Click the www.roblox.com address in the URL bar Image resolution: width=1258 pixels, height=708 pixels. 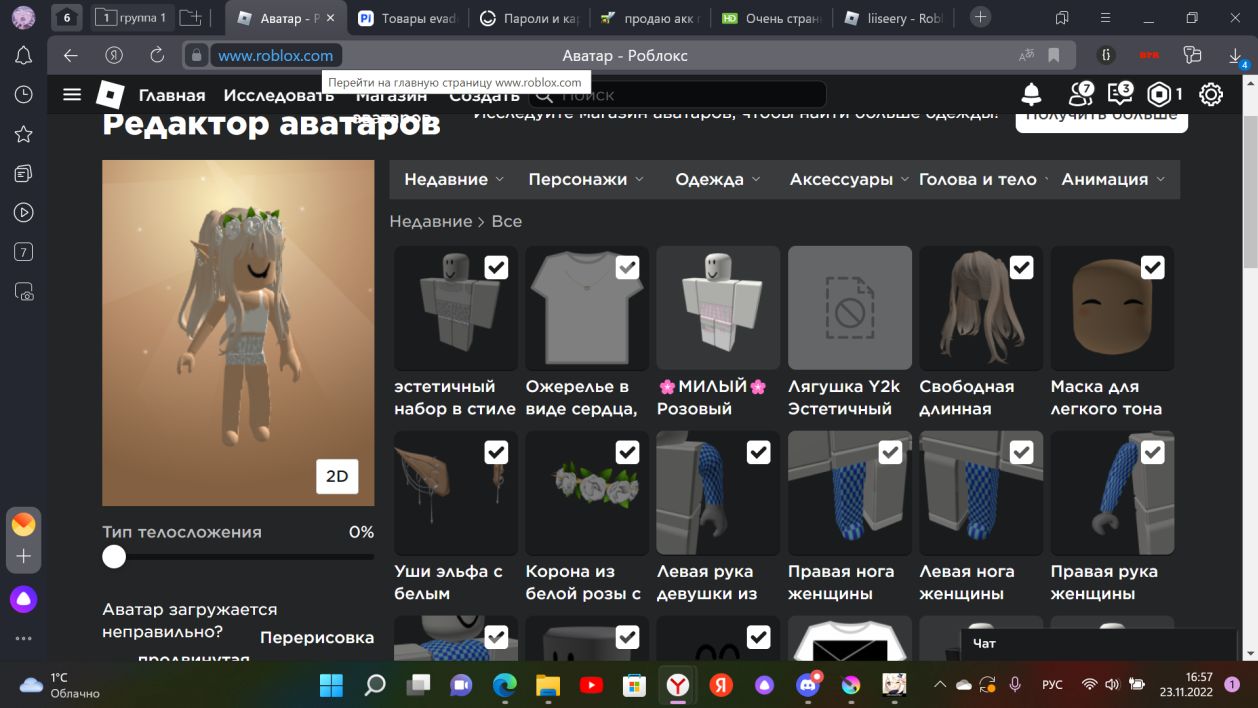[x=276, y=56]
